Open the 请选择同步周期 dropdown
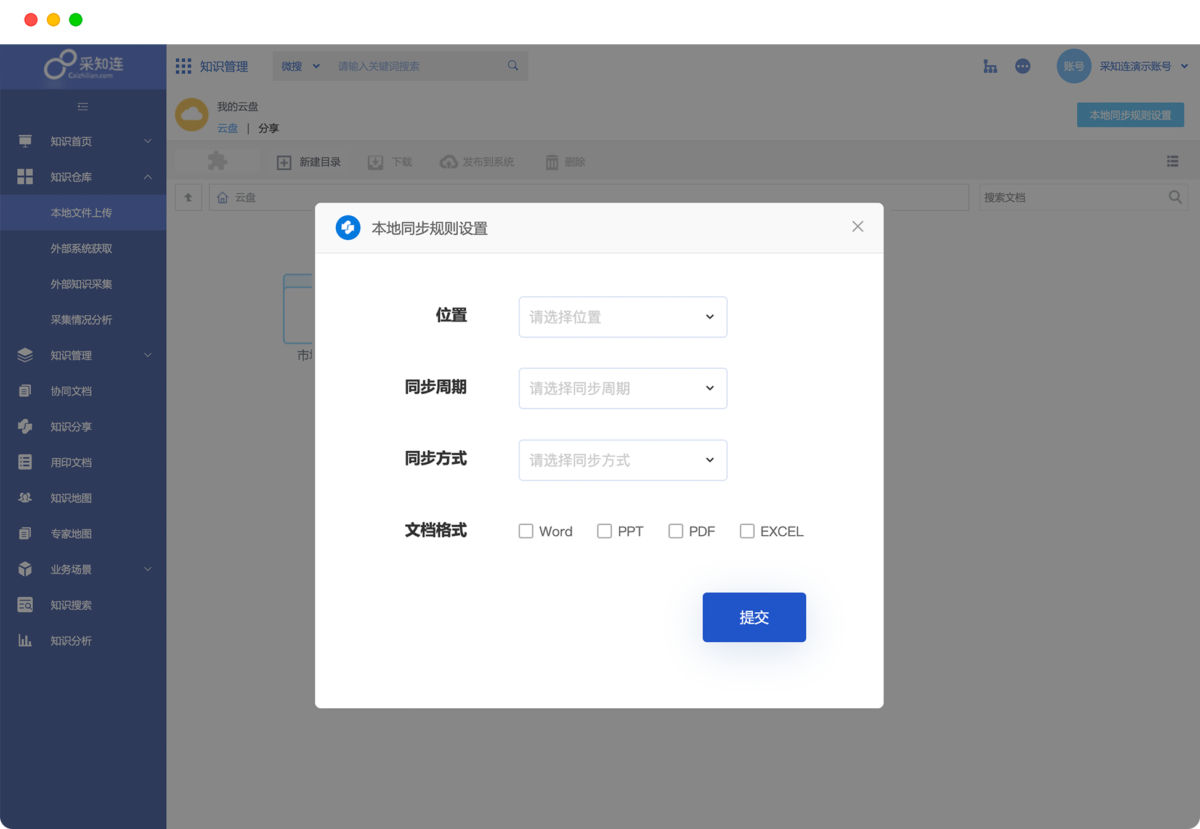The image size is (1200, 829). click(x=623, y=388)
